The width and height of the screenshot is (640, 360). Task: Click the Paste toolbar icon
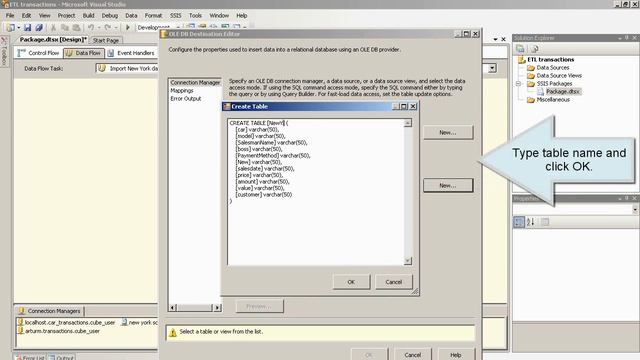(x=76, y=27)
